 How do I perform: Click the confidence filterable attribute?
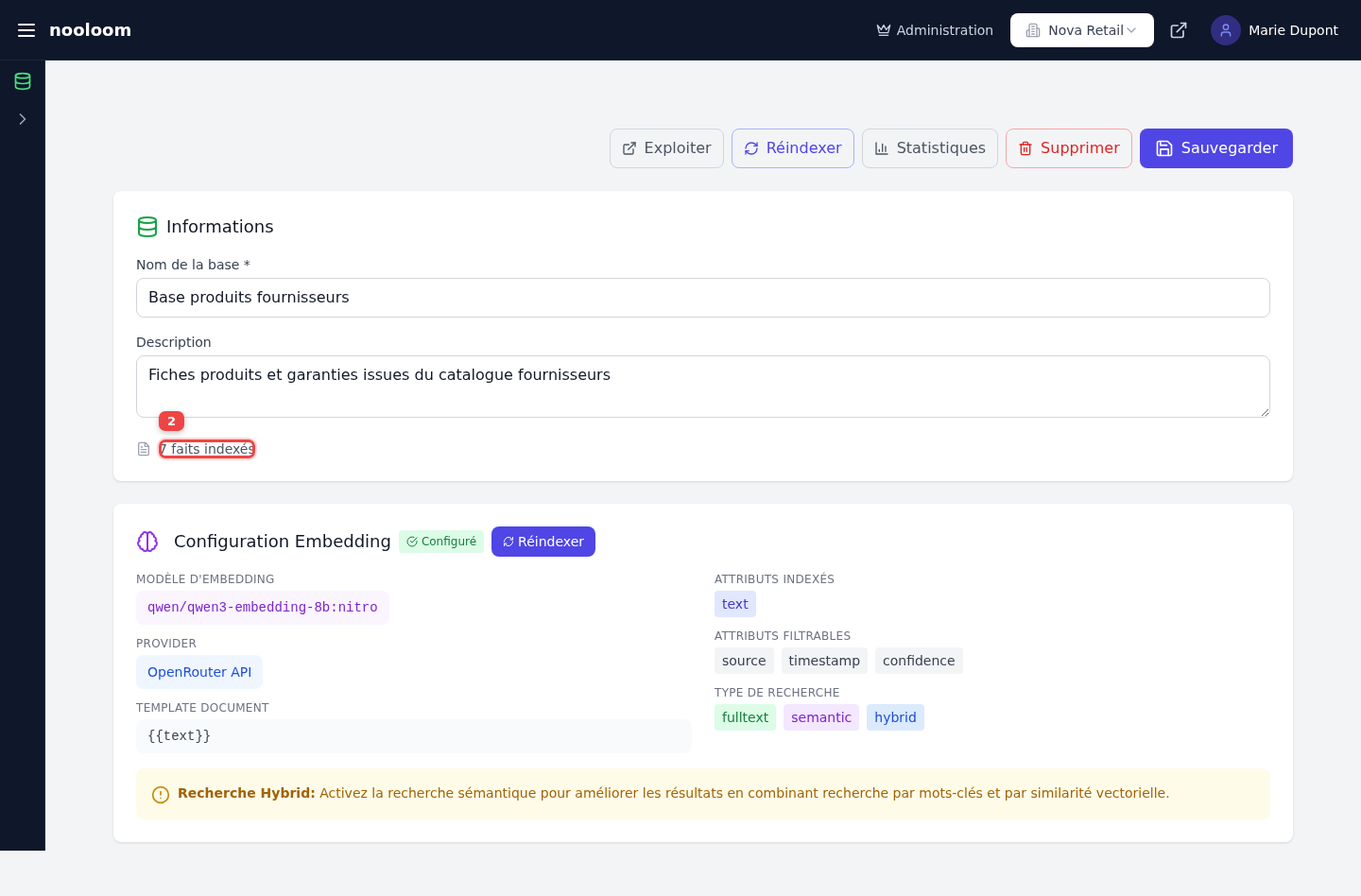click(x=919, y=661)
